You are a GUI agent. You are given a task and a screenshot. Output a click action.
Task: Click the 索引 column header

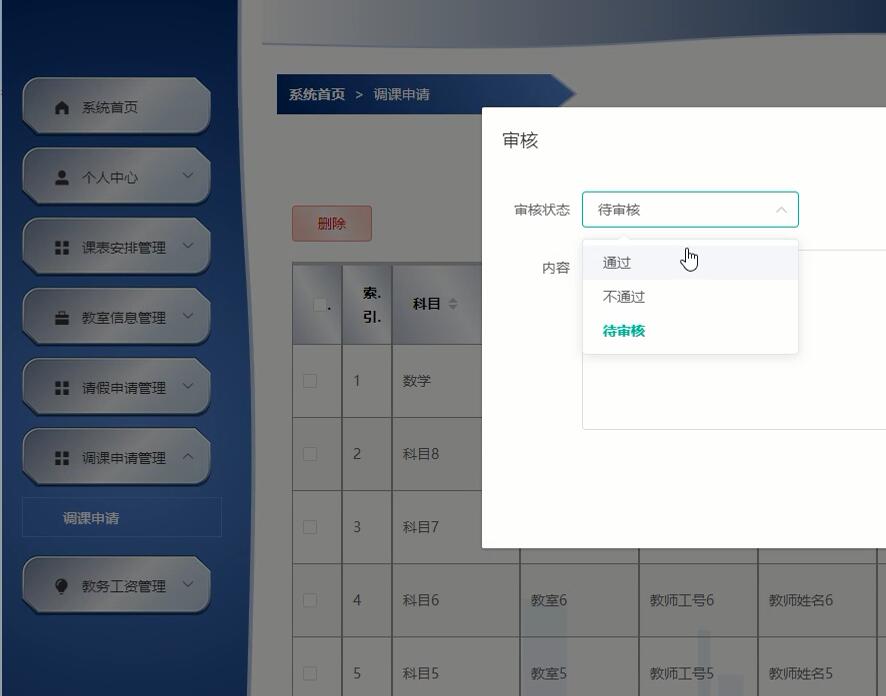pos(367,304)
